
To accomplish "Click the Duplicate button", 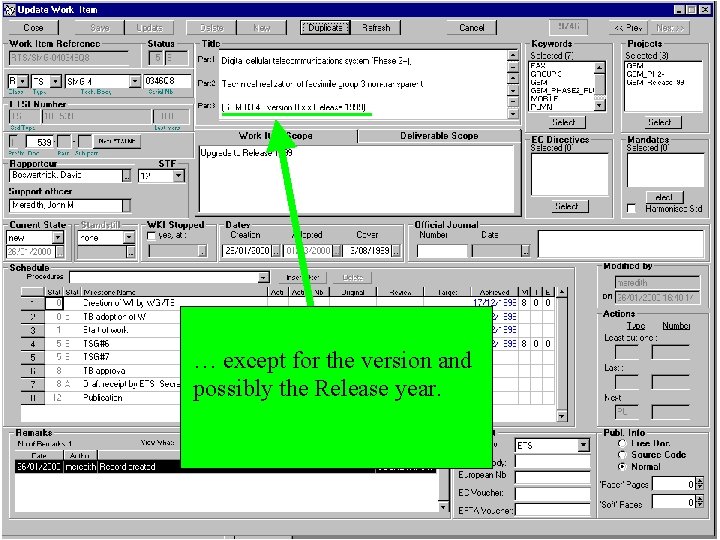I will coord(325,28).
